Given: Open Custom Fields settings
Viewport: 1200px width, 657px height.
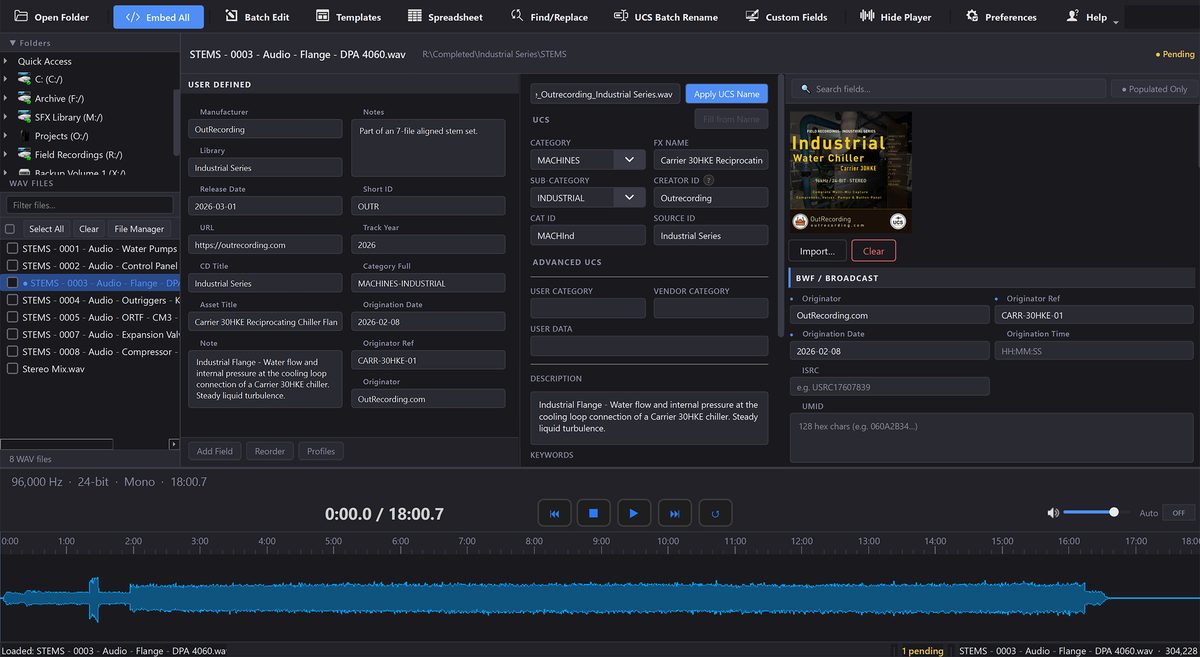Looking at the screenshot, I should (786, 17).
